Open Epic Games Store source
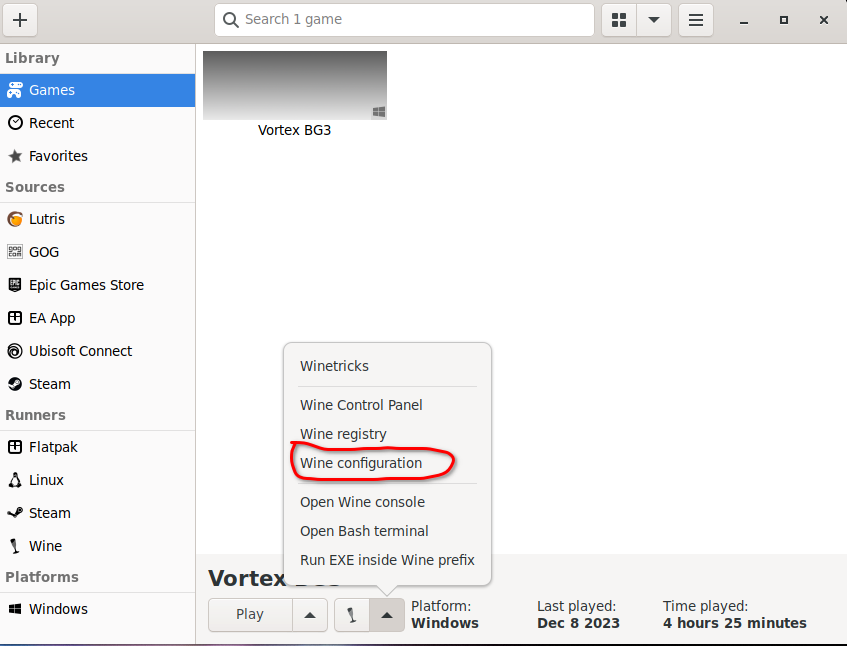847x646 pixels. [x=97, y=285]
